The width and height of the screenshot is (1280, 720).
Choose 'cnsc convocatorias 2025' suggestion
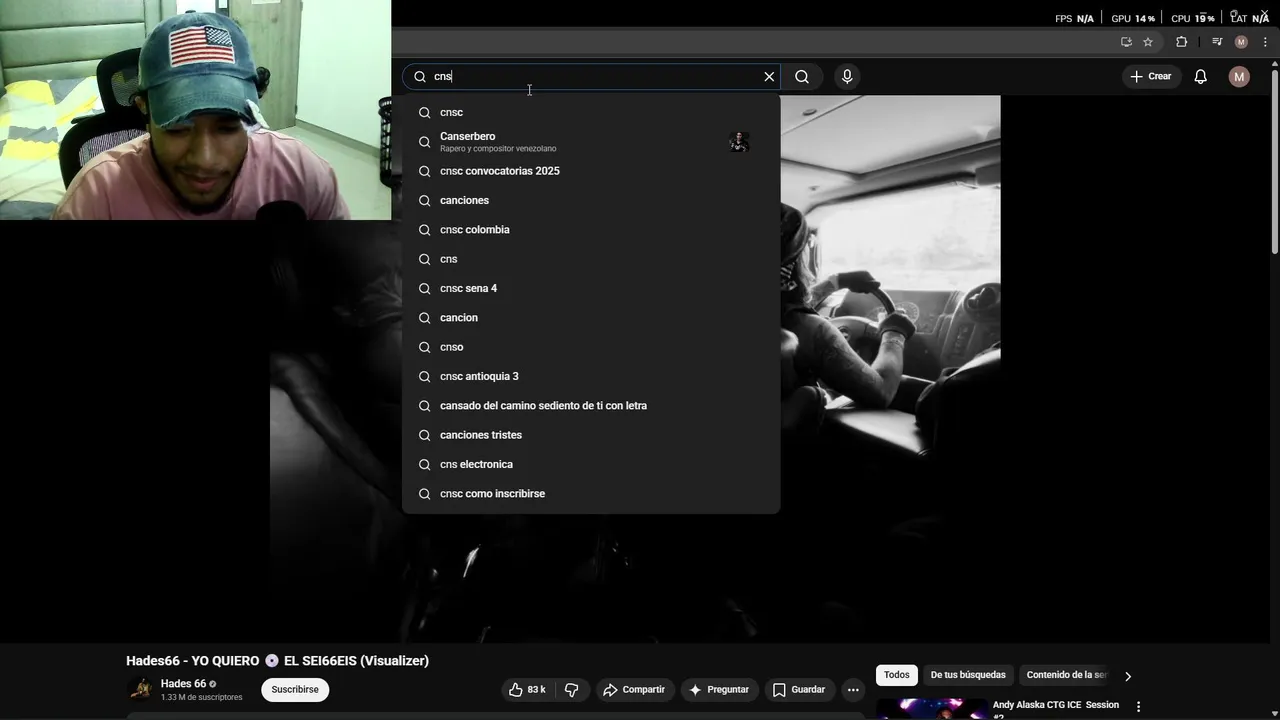tap(591, 171)
